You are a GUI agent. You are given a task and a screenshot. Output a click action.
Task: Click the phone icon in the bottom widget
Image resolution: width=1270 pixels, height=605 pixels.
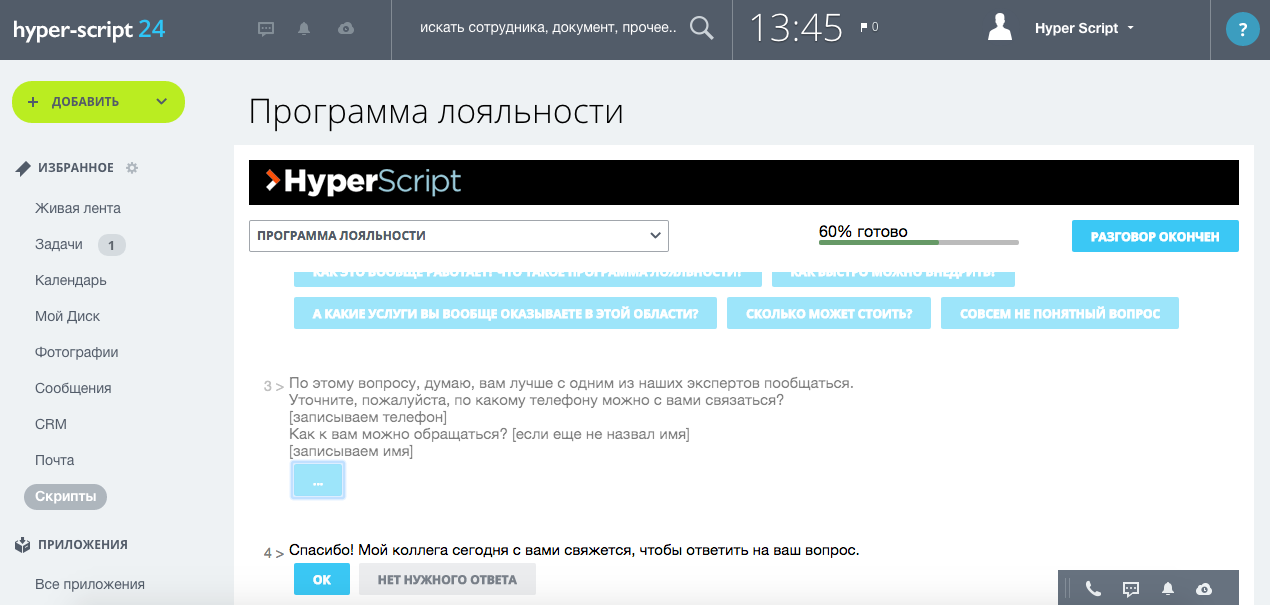click(x=1092, y=588)
